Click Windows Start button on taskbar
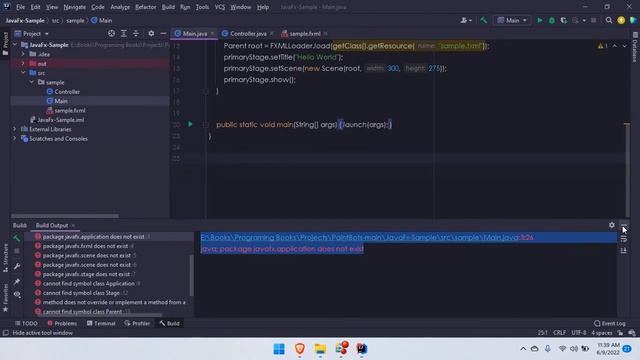The image size is (640, 360). point(279,349)
